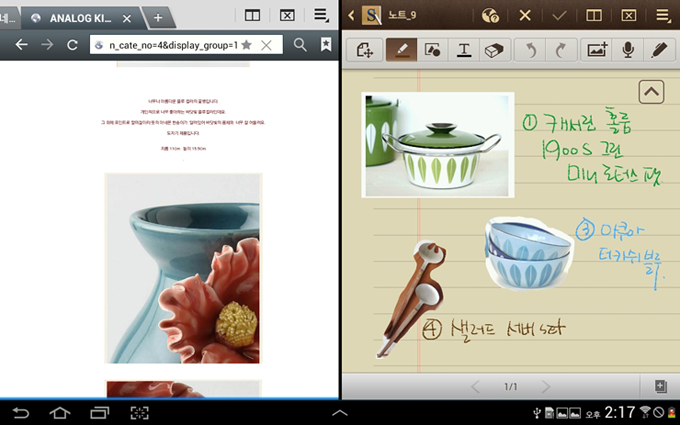
Task: Toggle split view in S Note header
Action: point(594,15)
